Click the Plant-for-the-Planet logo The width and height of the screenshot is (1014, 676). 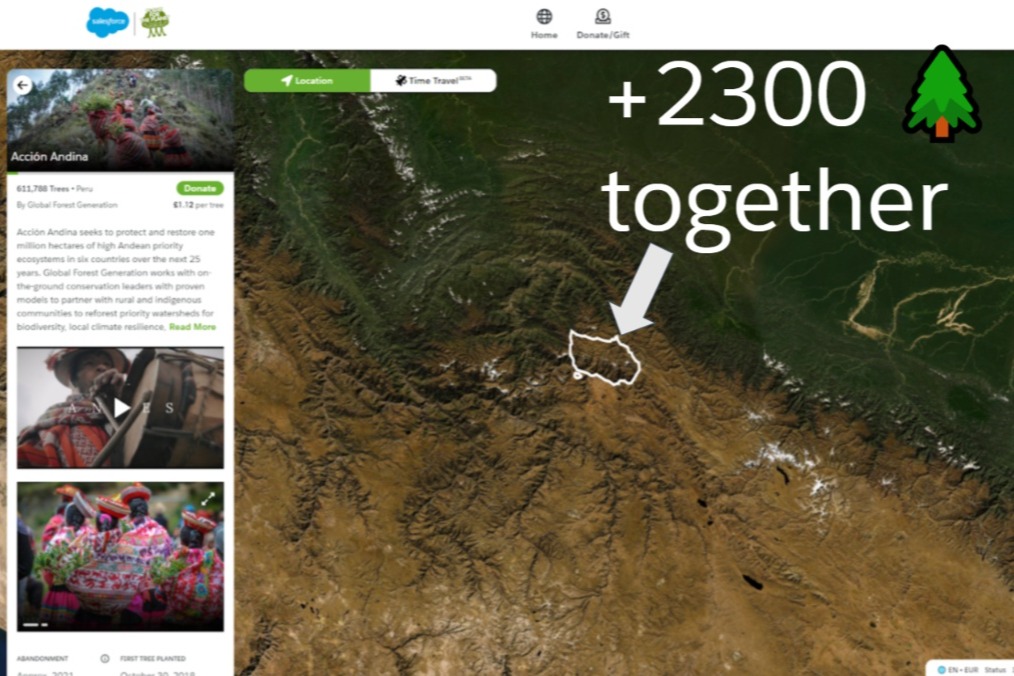(x=155, y=23)
